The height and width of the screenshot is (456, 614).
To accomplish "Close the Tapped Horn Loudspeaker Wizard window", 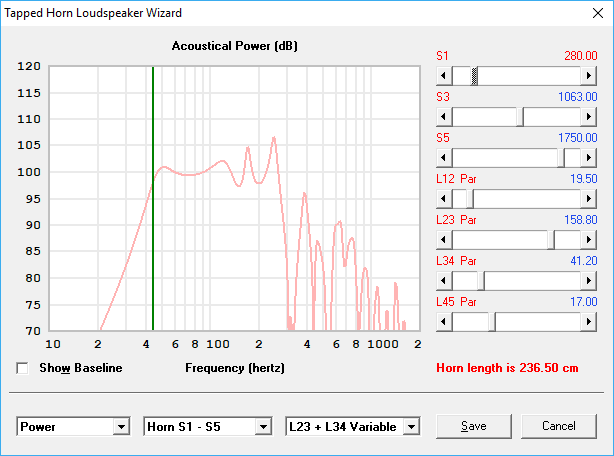I will pos(598,13).
